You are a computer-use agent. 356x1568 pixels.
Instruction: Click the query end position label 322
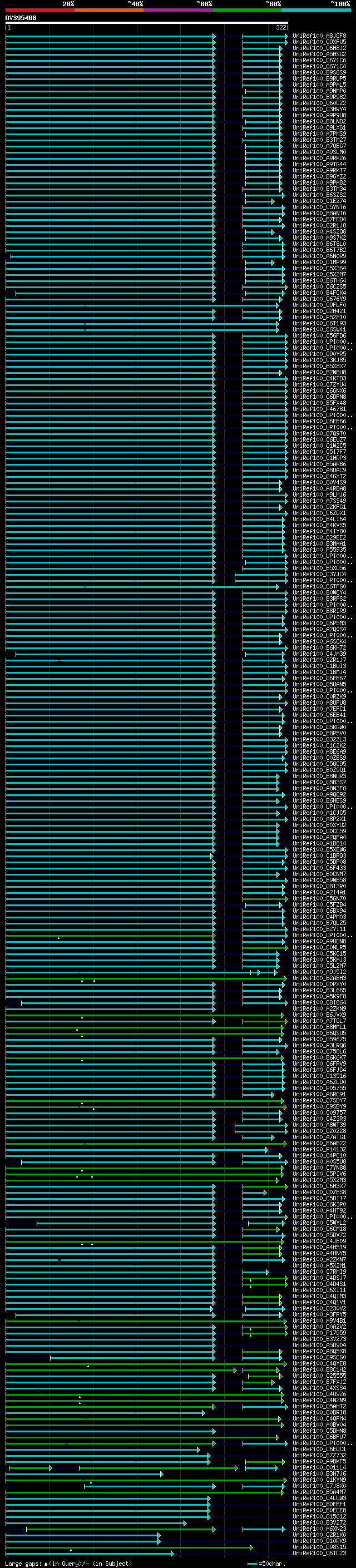pyautogui.click(x=281, y=27)
